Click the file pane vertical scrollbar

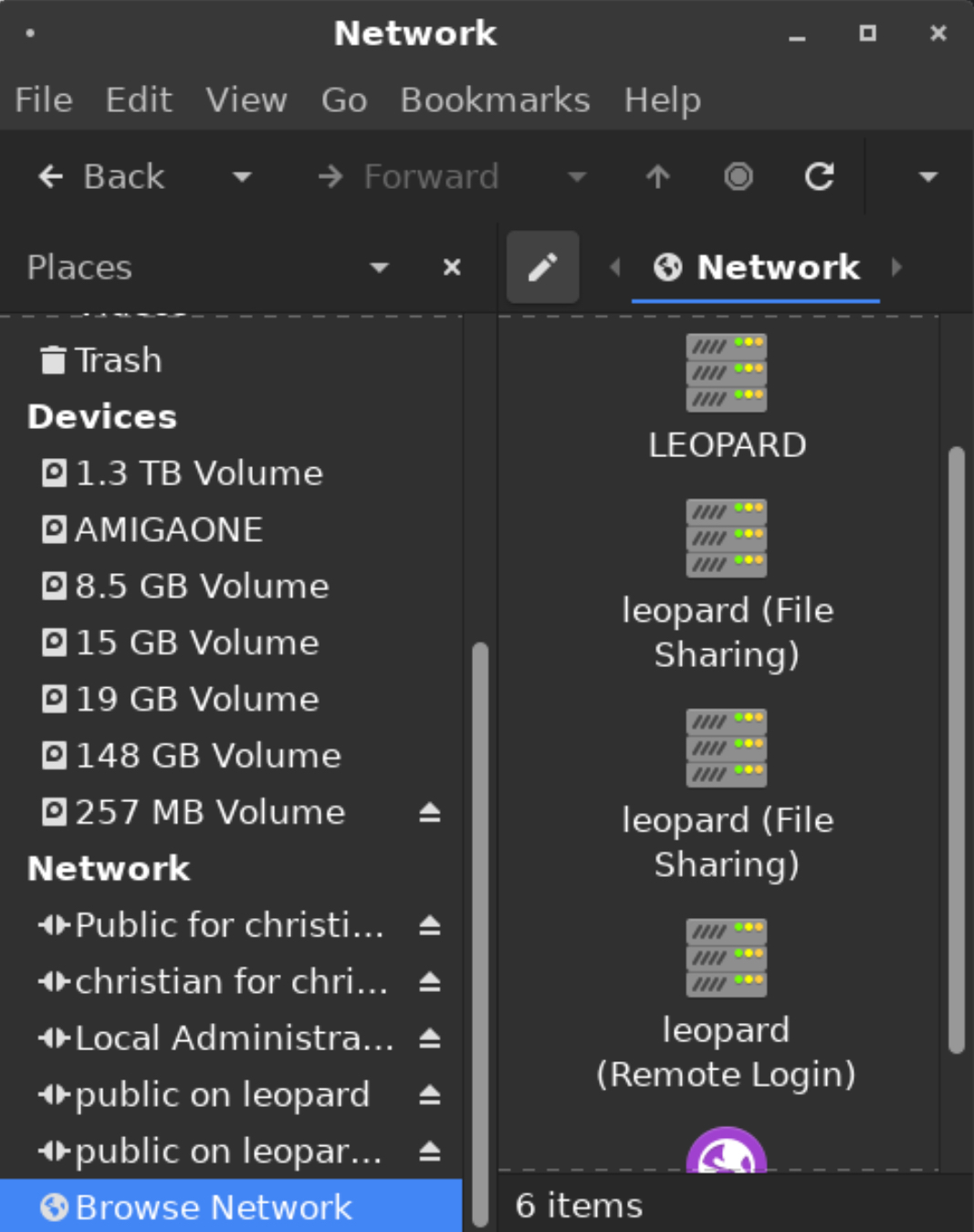[x=956, y=748]
